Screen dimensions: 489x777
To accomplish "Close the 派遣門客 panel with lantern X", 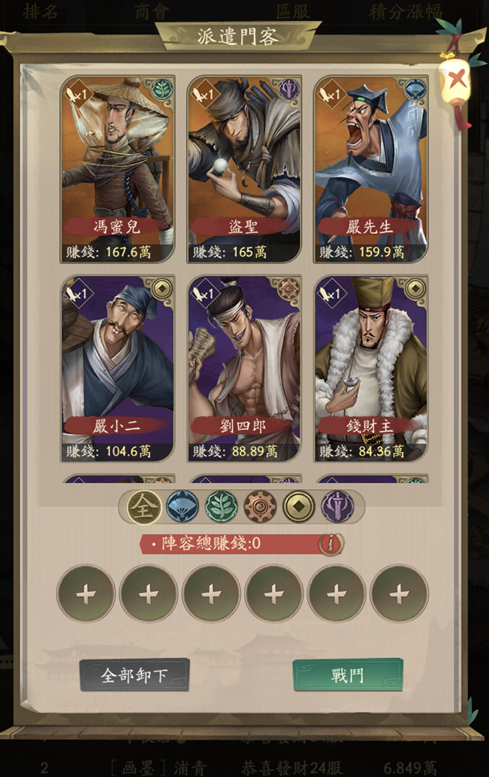I will point(456,79).
